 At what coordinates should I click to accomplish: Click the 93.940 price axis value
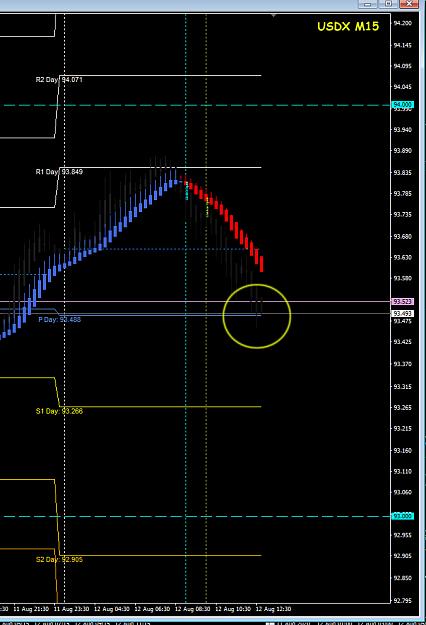click(x=402, y=130)
